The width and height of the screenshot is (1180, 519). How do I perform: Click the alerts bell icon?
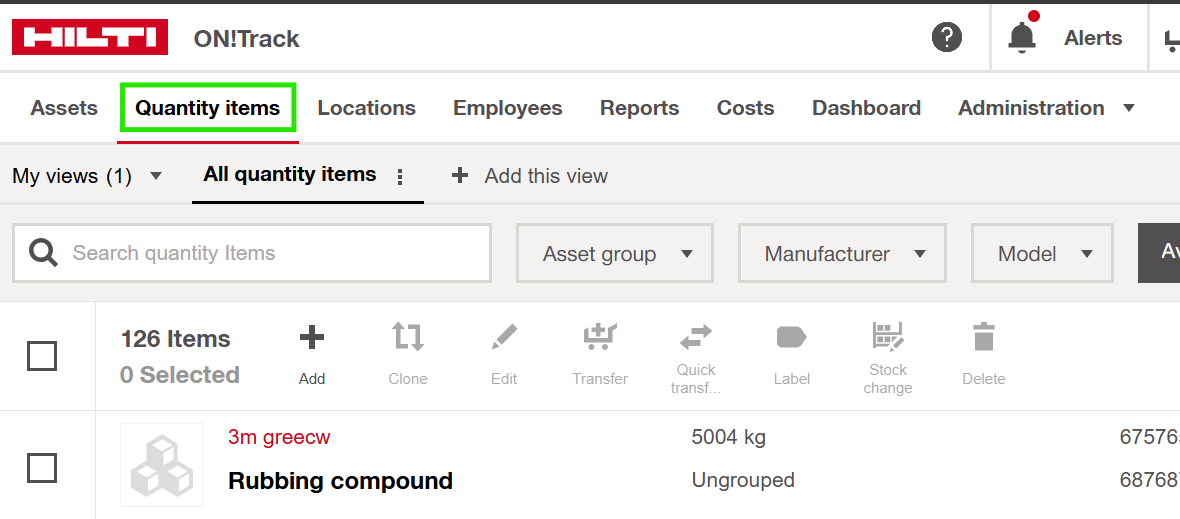(x=1022, y=36)
